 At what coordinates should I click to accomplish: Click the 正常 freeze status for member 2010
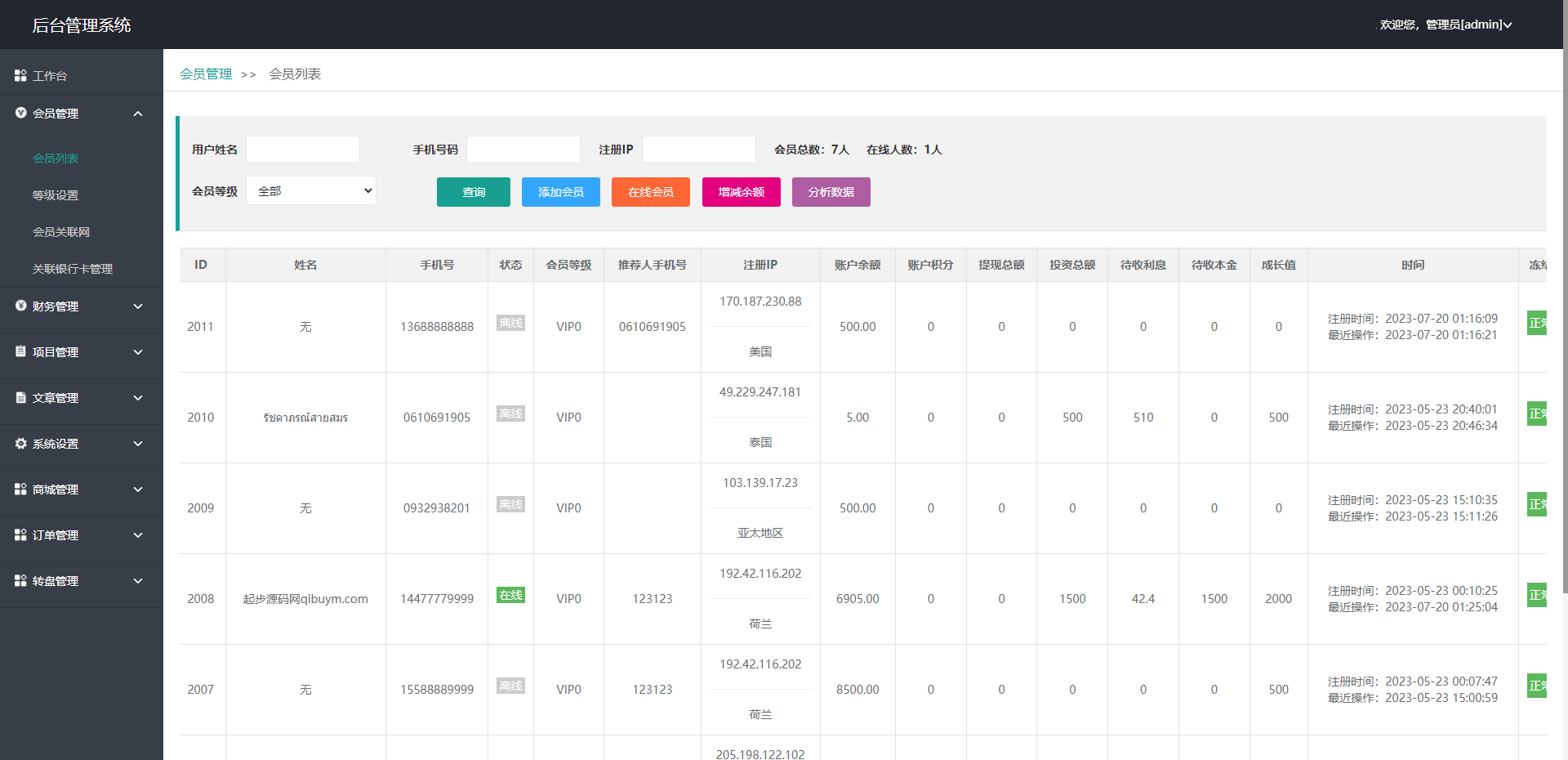click(1537, 414)
